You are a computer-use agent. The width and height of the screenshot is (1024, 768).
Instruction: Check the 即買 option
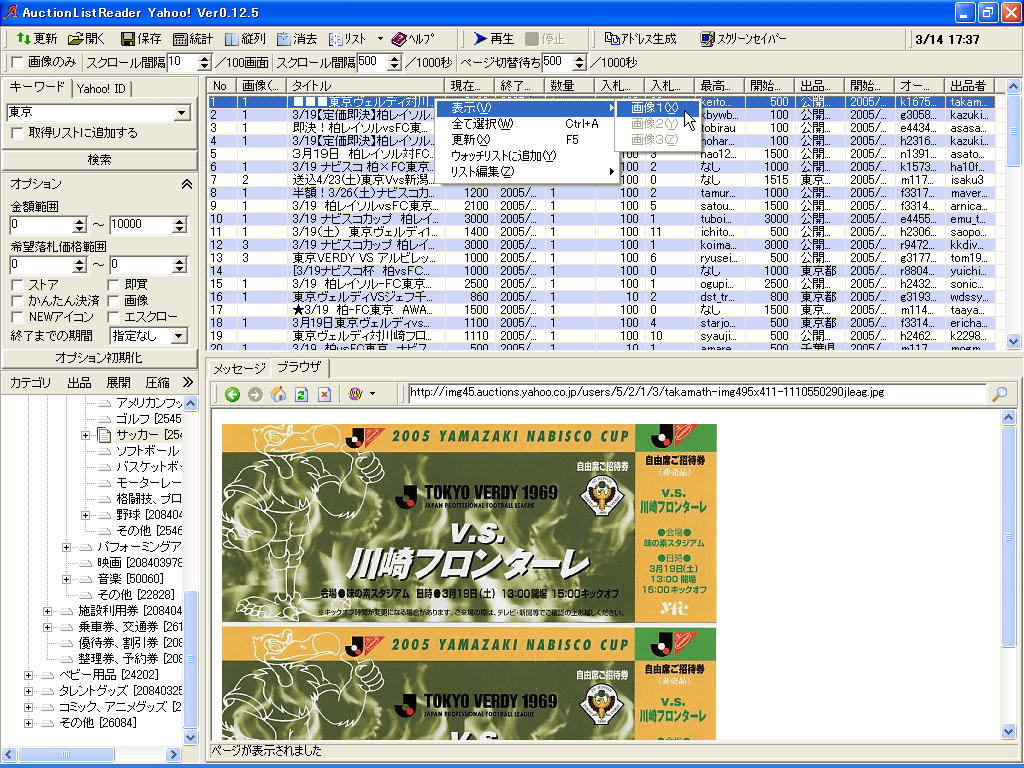point(113,285)
